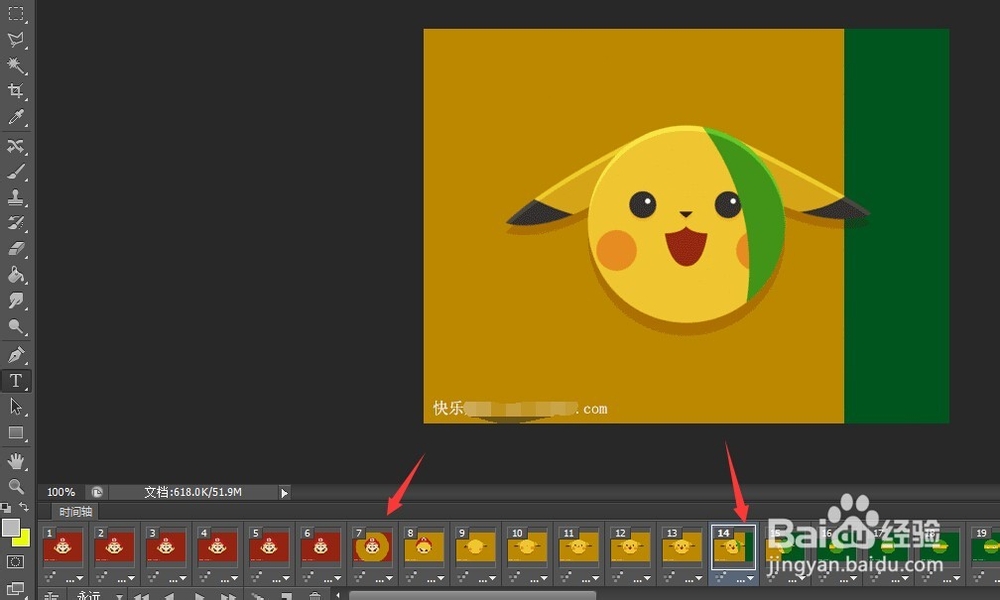
Task: Go to the next frame
Action: click(228, 596)
